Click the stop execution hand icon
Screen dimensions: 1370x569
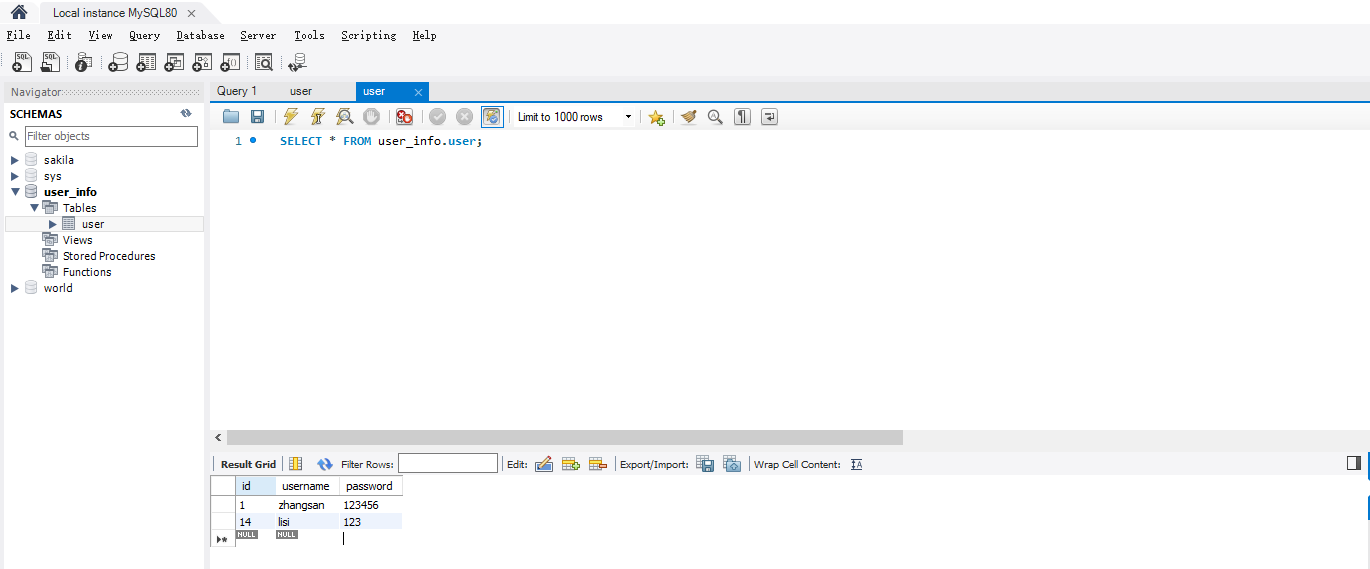click(x=371, y=117)
